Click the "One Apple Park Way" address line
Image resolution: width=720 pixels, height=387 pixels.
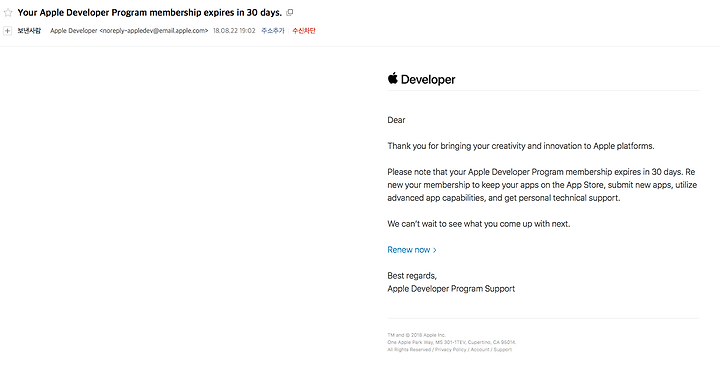click(452, 342)
